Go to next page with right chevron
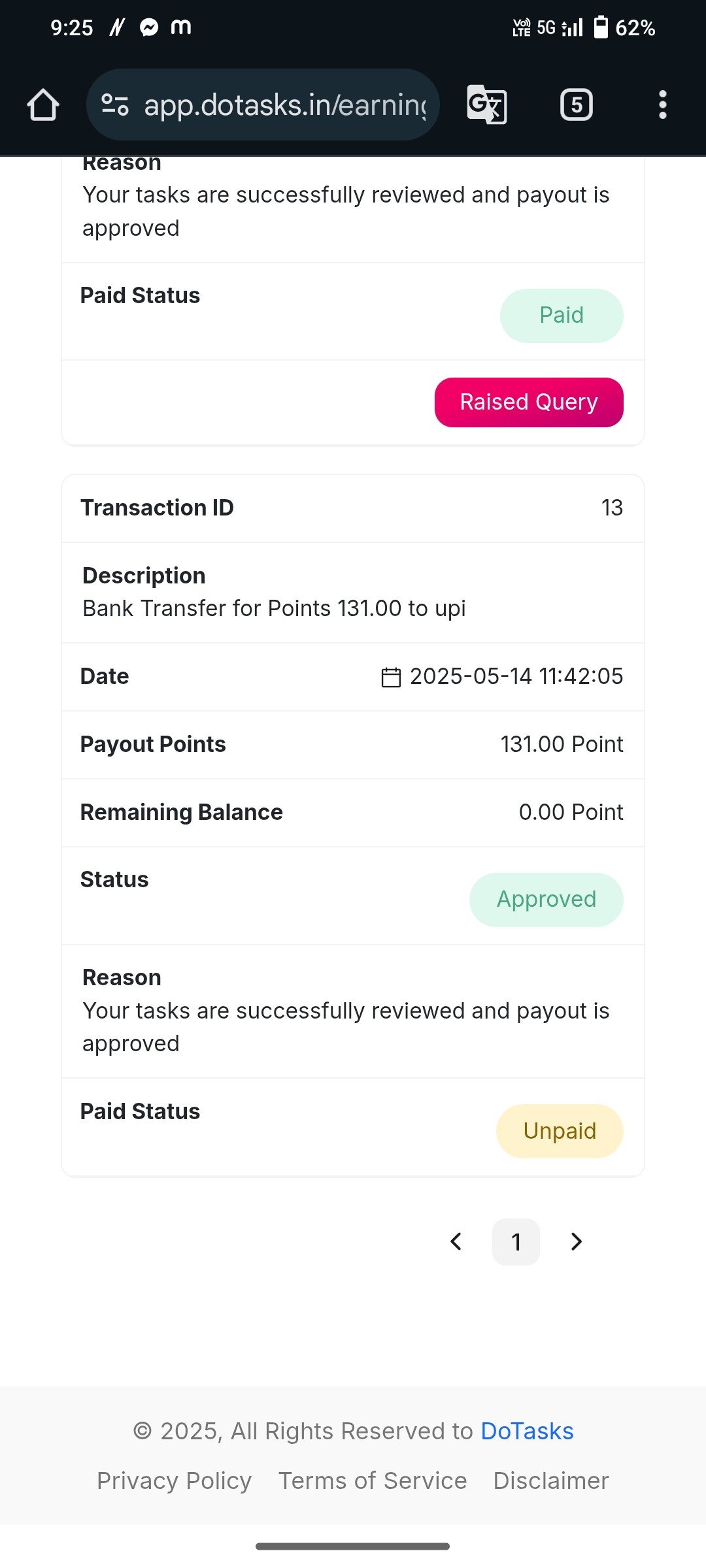This screenshot has height=1568, width=706. tap(576, 1241)
